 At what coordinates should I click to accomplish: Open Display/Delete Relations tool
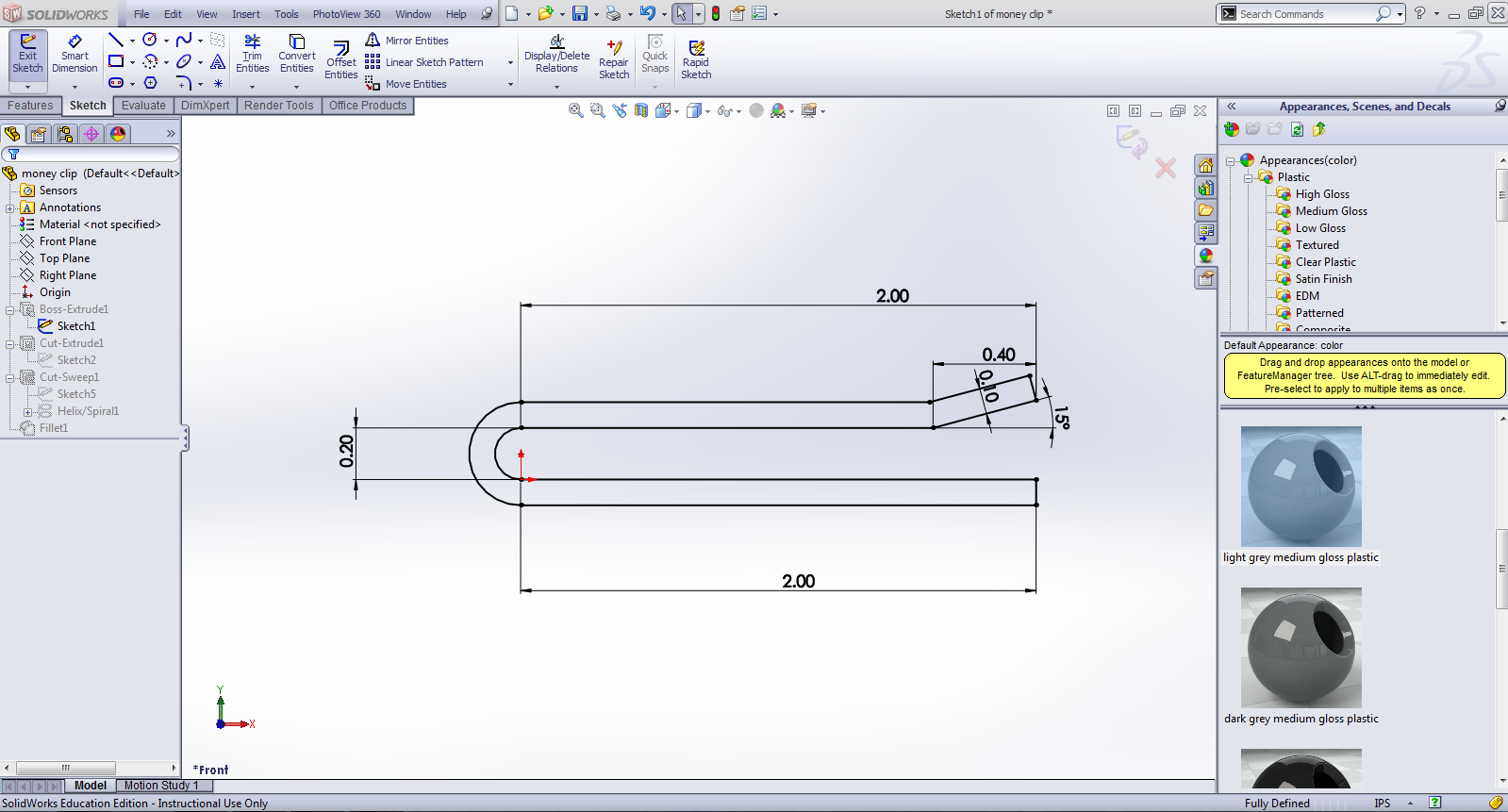tap(556, 55)
